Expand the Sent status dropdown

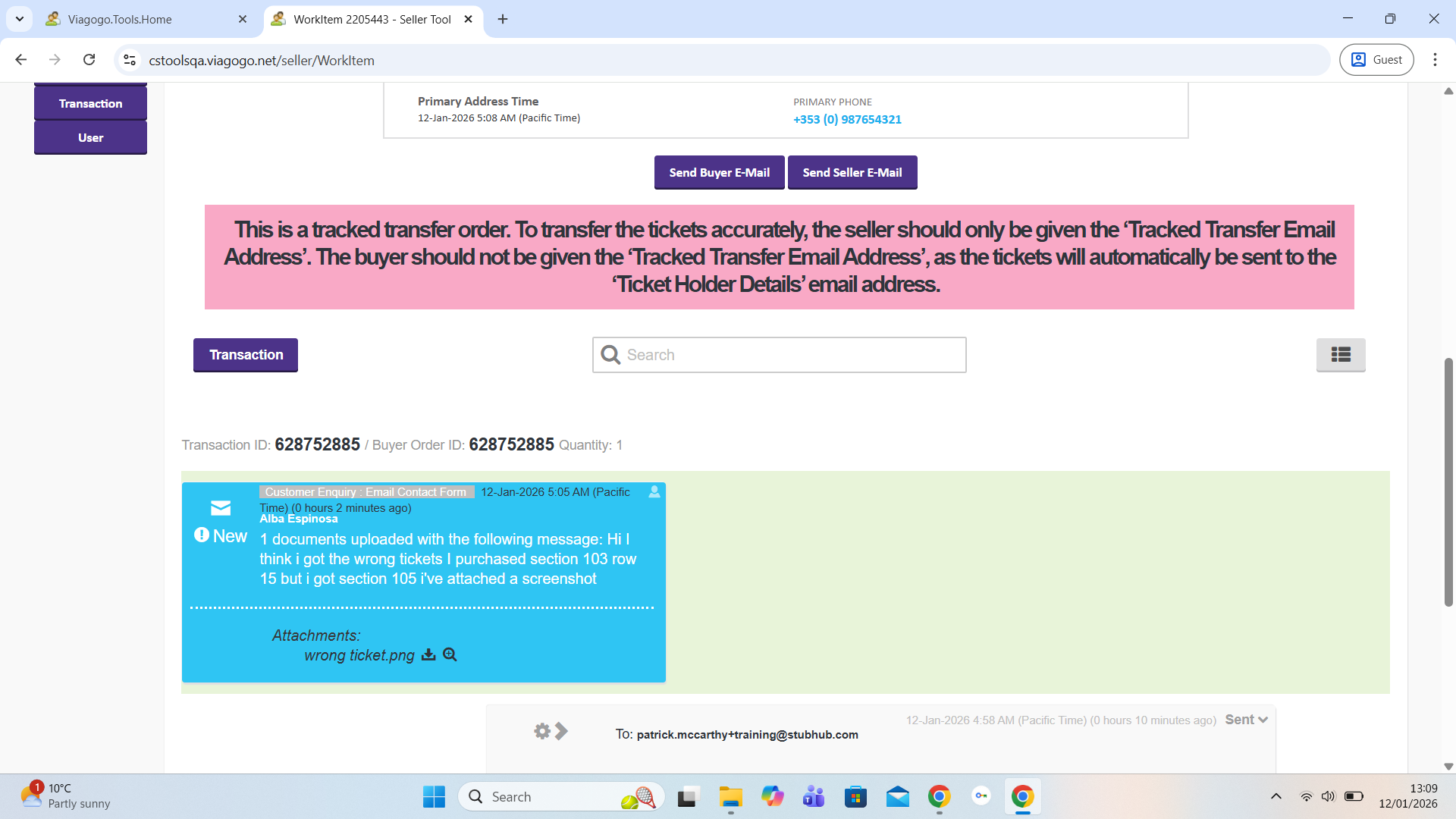point(1246,720)
